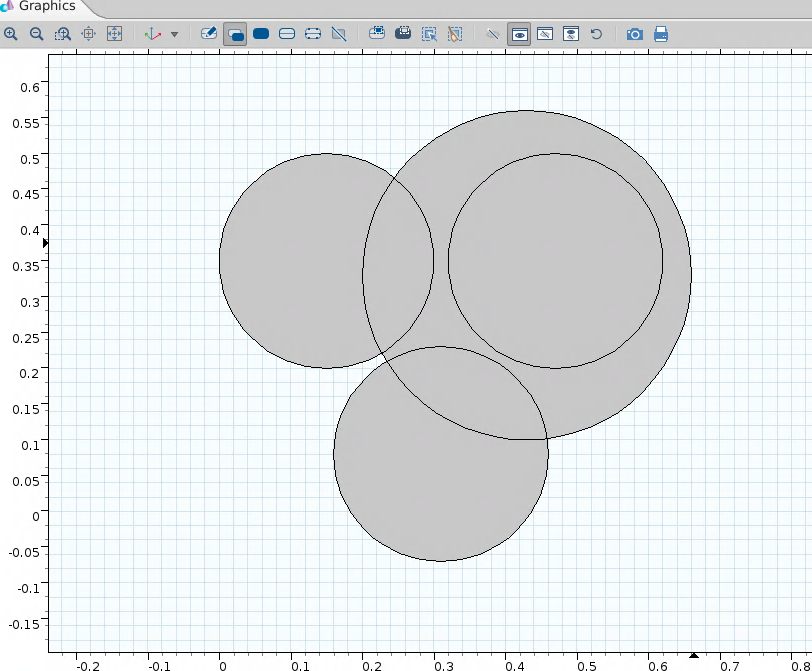Click the coordinate axes view icon

click(152, 34)
